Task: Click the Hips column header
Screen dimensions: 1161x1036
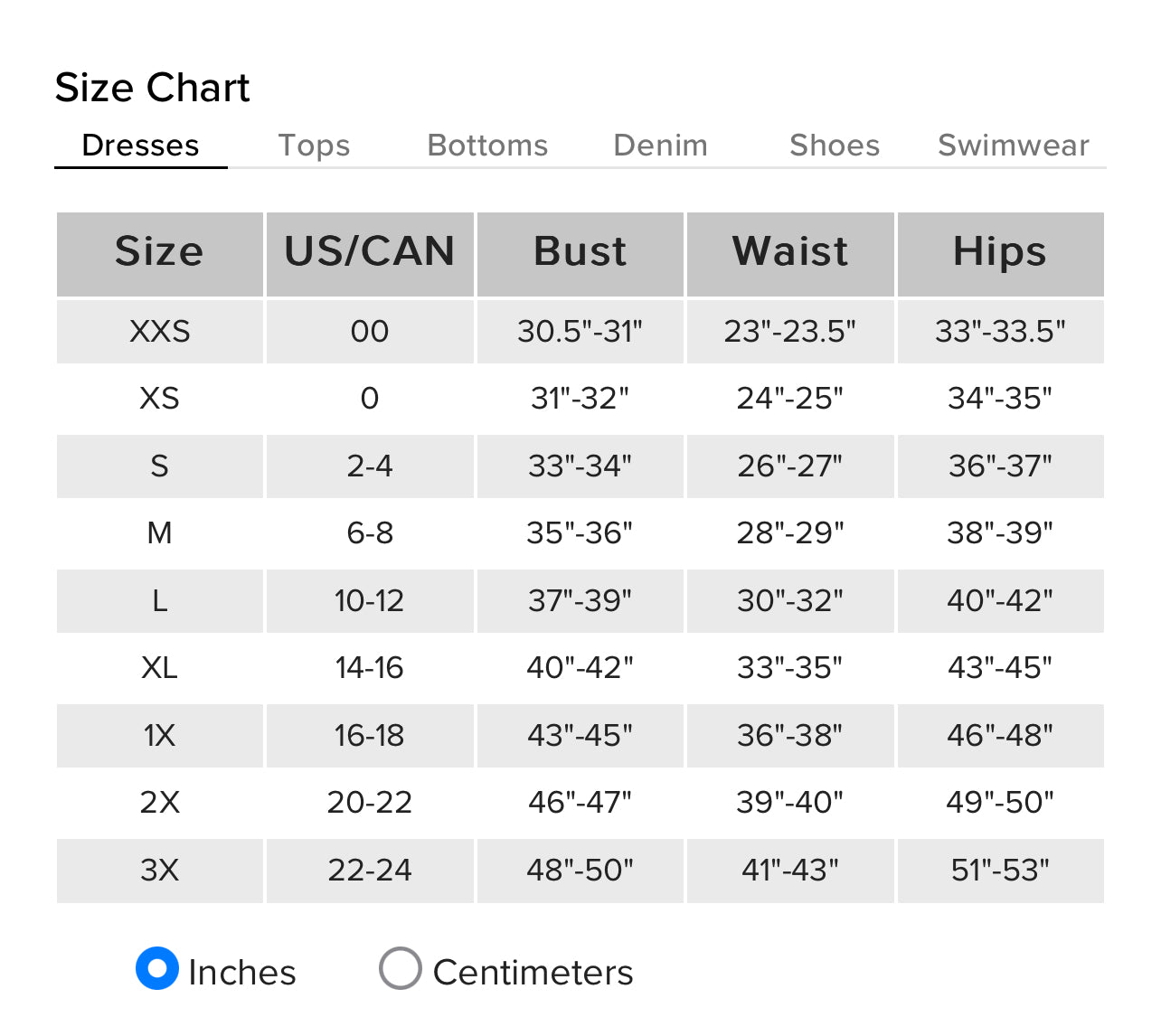Action: (999, 252)
